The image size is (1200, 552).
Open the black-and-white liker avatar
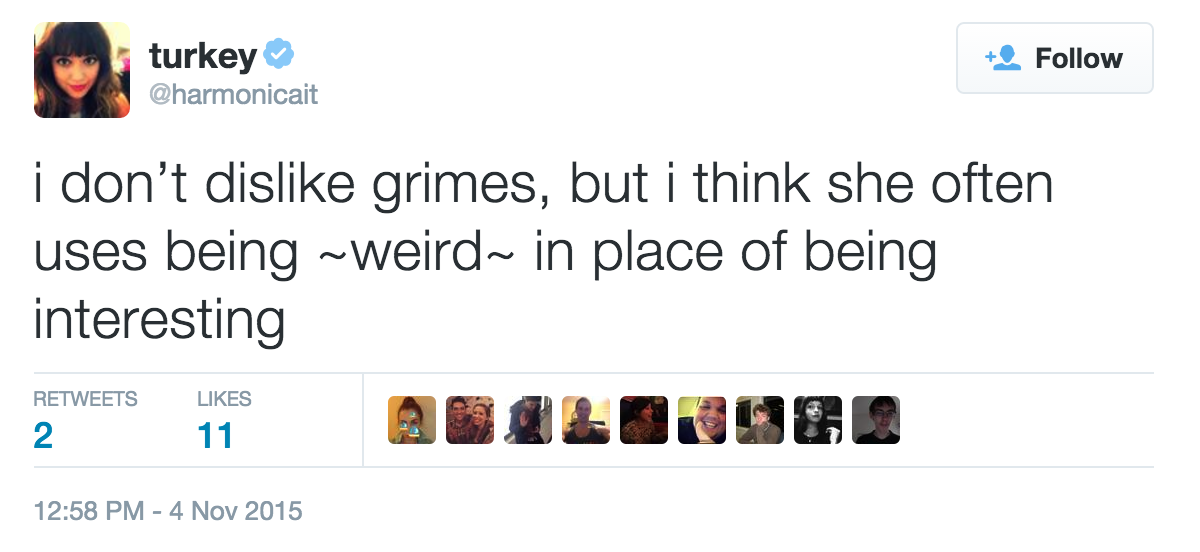click(x=818, y=420)
